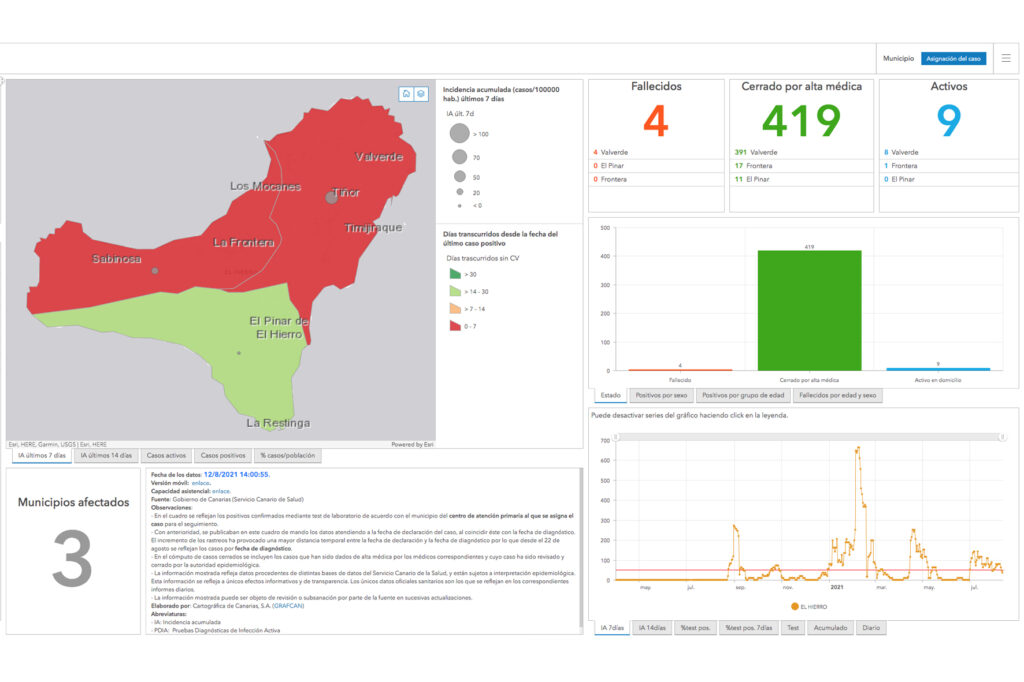Click the Sabinosa incidence dot on map
Image resolution: width=1024 pixels, height=682 pixels.
154,271
